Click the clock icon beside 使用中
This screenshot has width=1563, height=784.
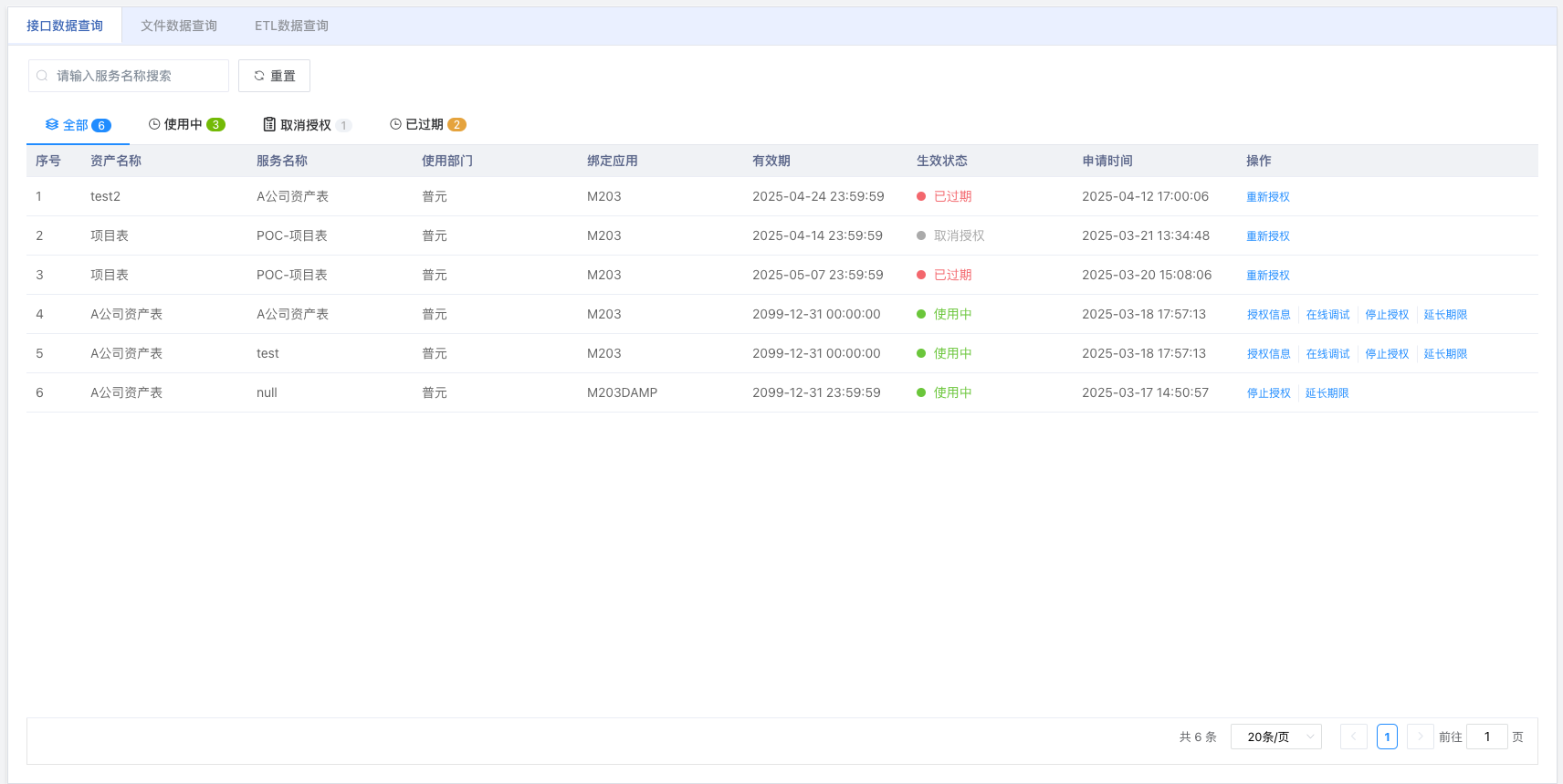(x=154, y=124)
